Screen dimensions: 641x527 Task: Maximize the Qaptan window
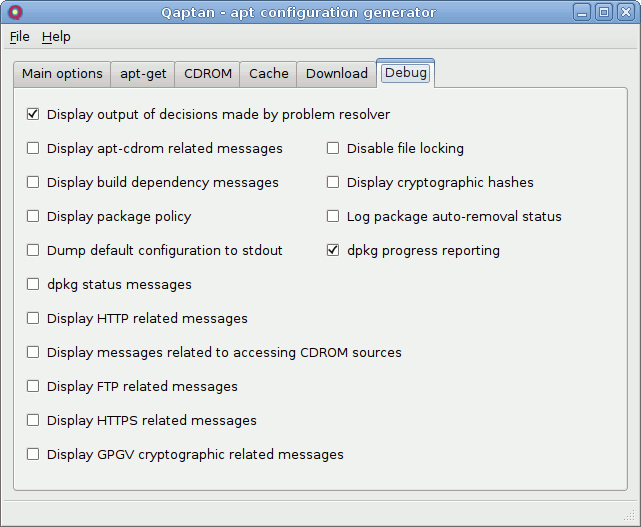pos(604,12)
